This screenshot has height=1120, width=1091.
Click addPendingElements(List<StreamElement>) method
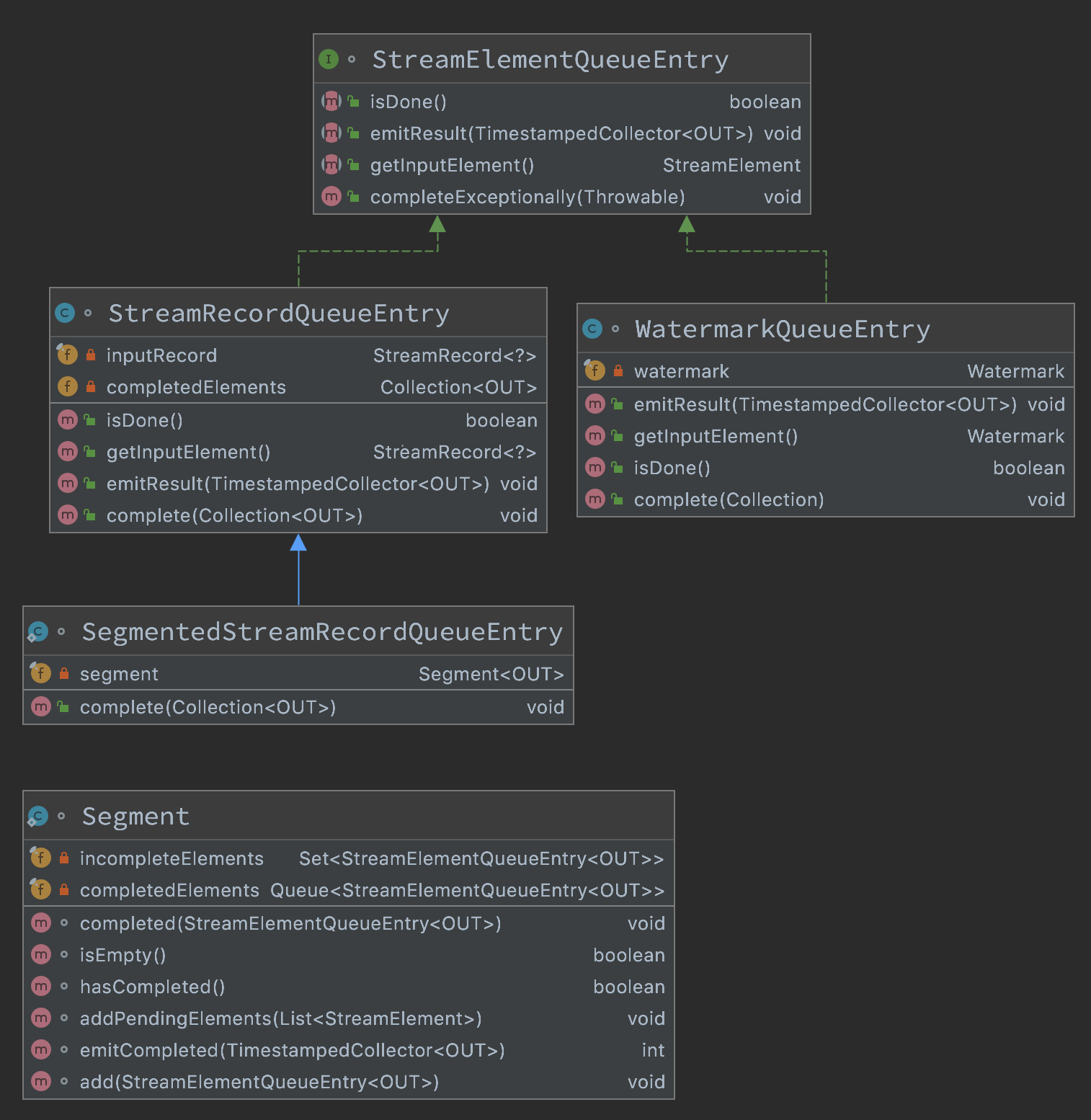click(349, 1018)
